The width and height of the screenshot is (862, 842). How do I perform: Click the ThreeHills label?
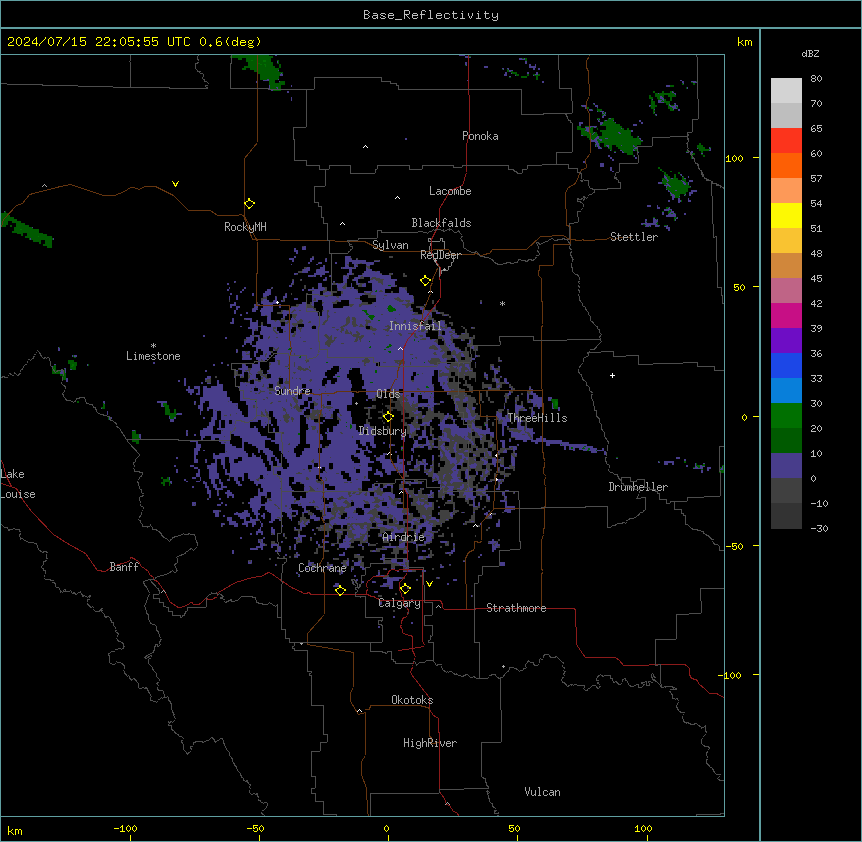coord(537,418)
